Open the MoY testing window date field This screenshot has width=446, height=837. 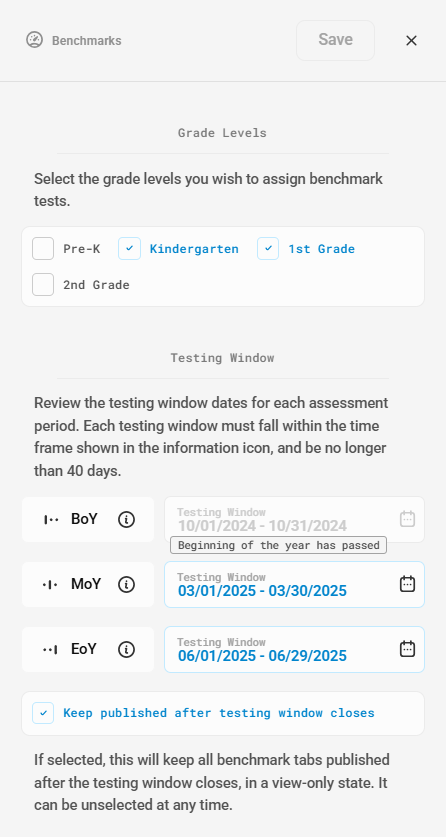coord(294,585)
